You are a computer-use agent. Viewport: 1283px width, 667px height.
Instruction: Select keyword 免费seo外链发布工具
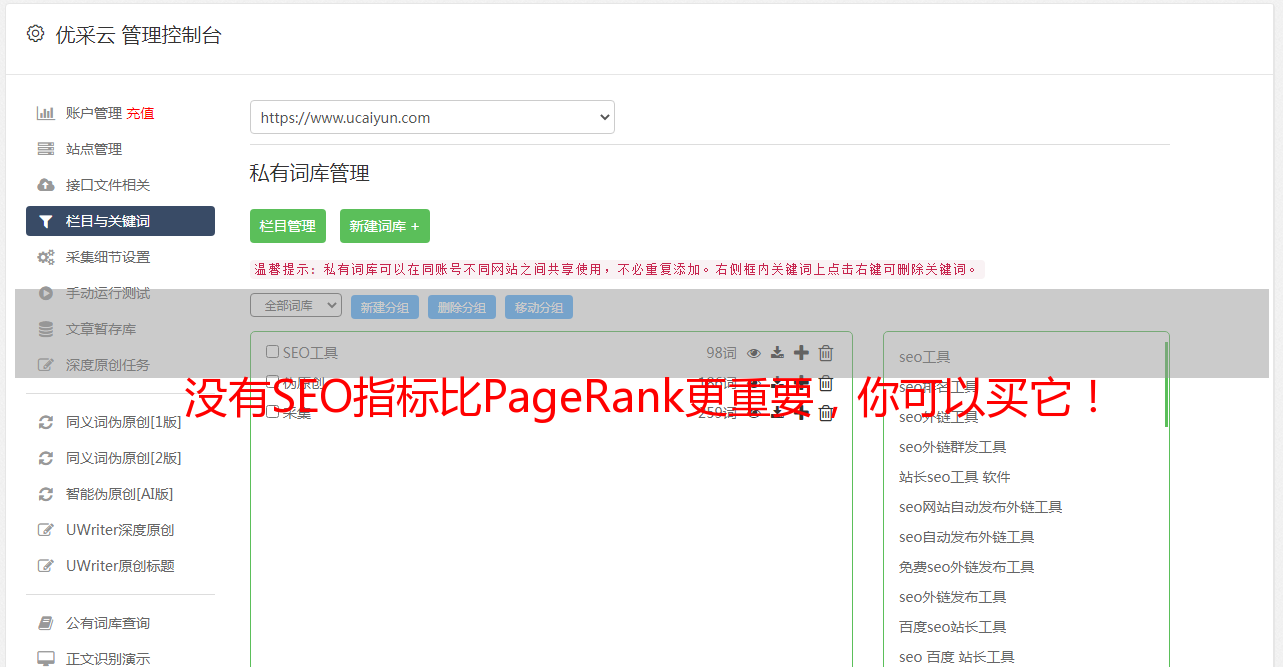tap(967, 567)
